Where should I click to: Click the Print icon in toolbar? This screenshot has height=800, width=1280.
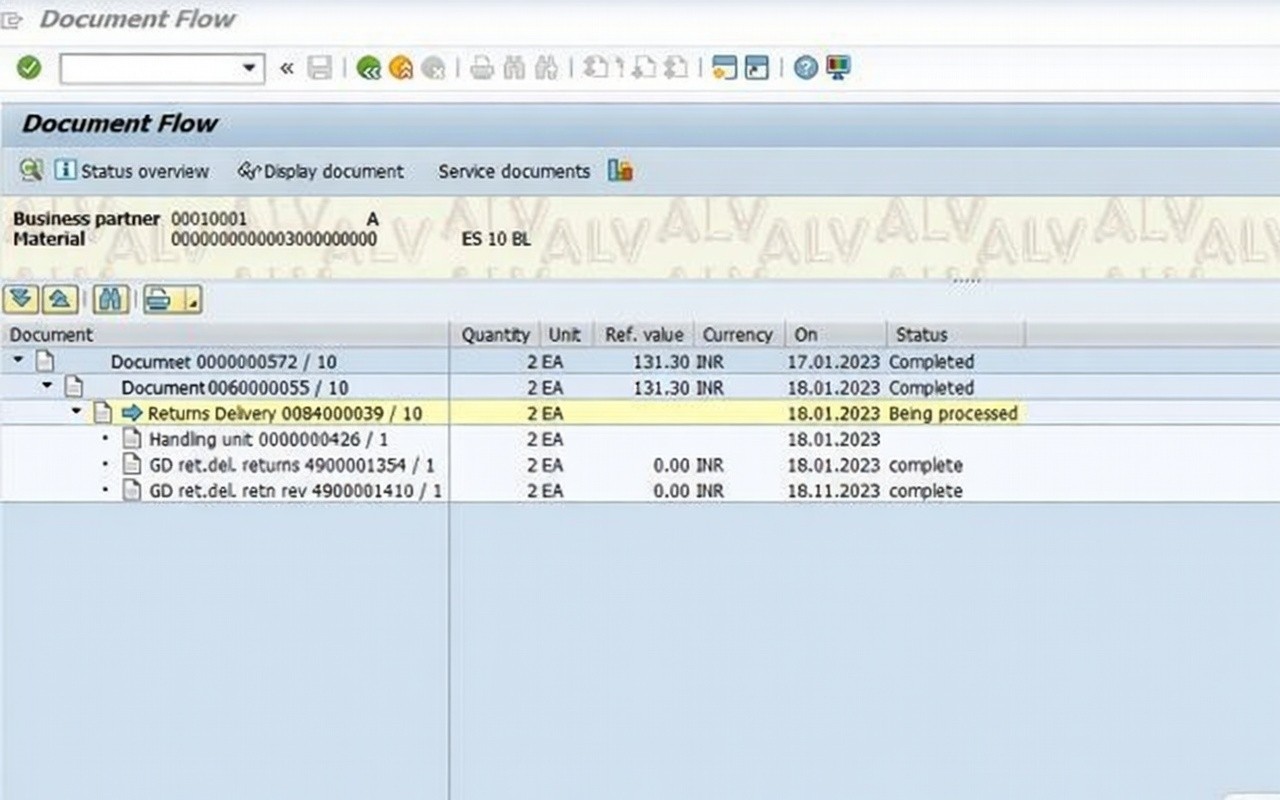coord(482,68)
